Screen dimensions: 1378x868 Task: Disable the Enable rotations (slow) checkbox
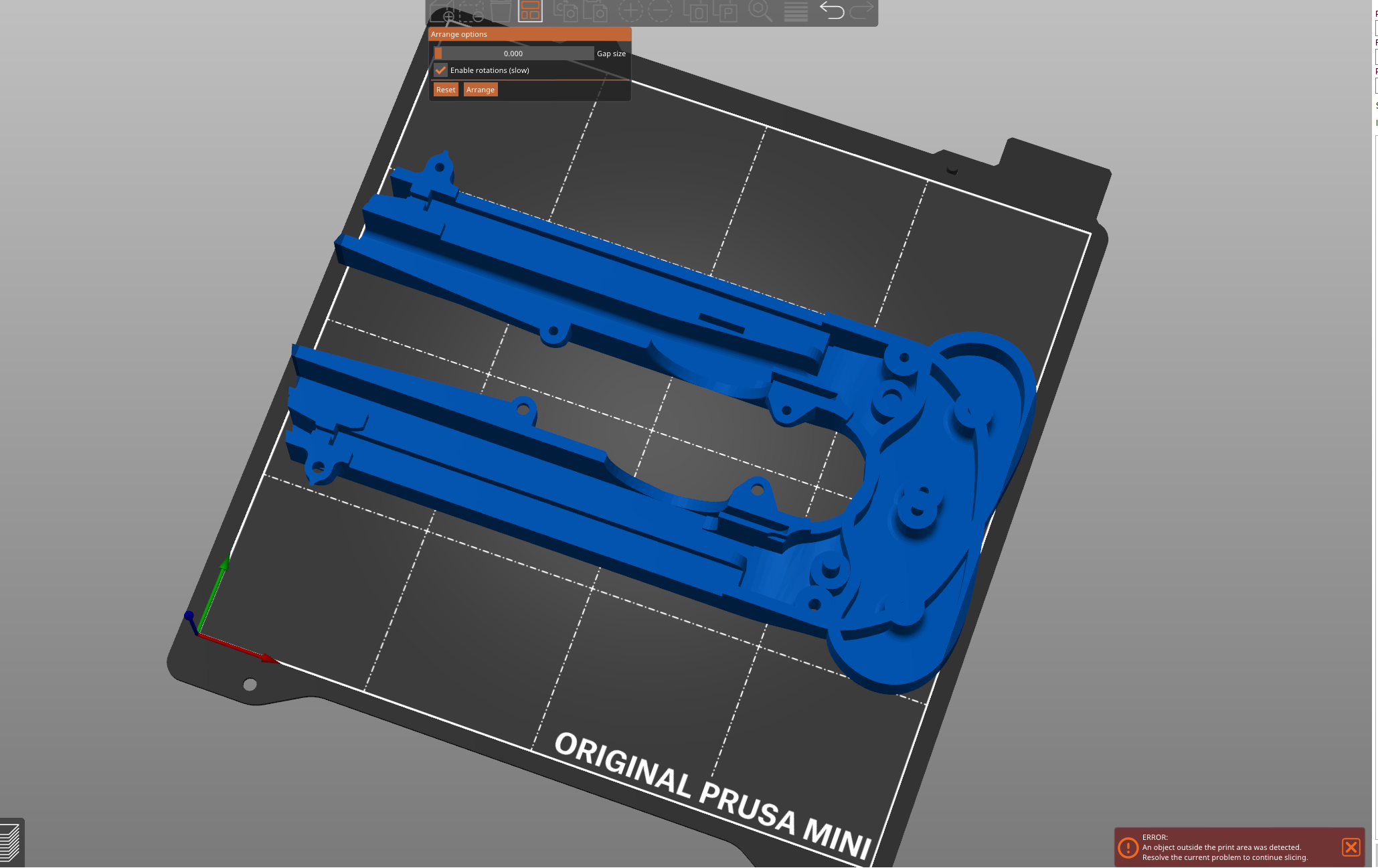pyautogui.click(x=440, y=70)
